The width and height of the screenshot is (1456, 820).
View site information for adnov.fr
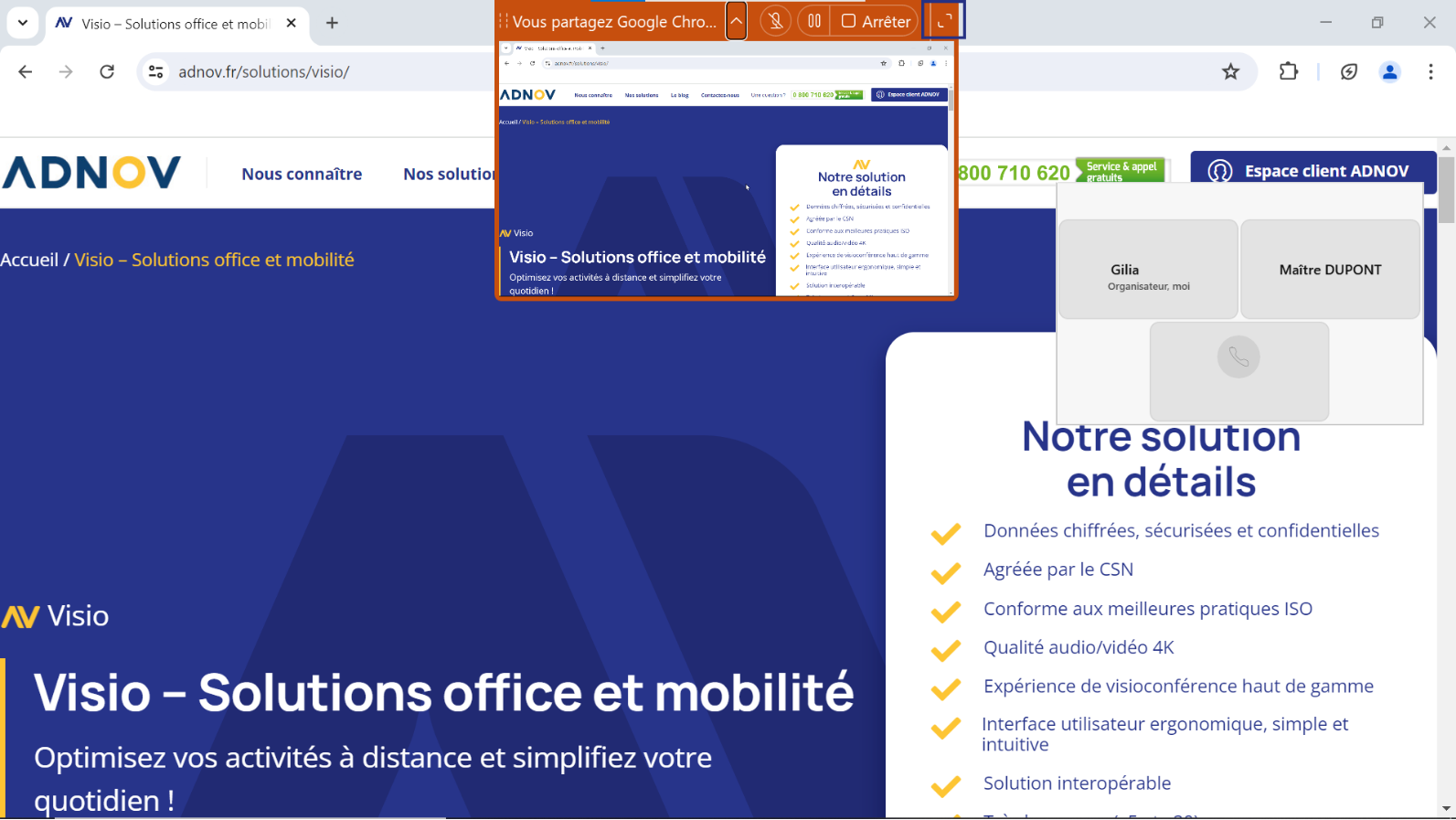(x=156, y=71)
